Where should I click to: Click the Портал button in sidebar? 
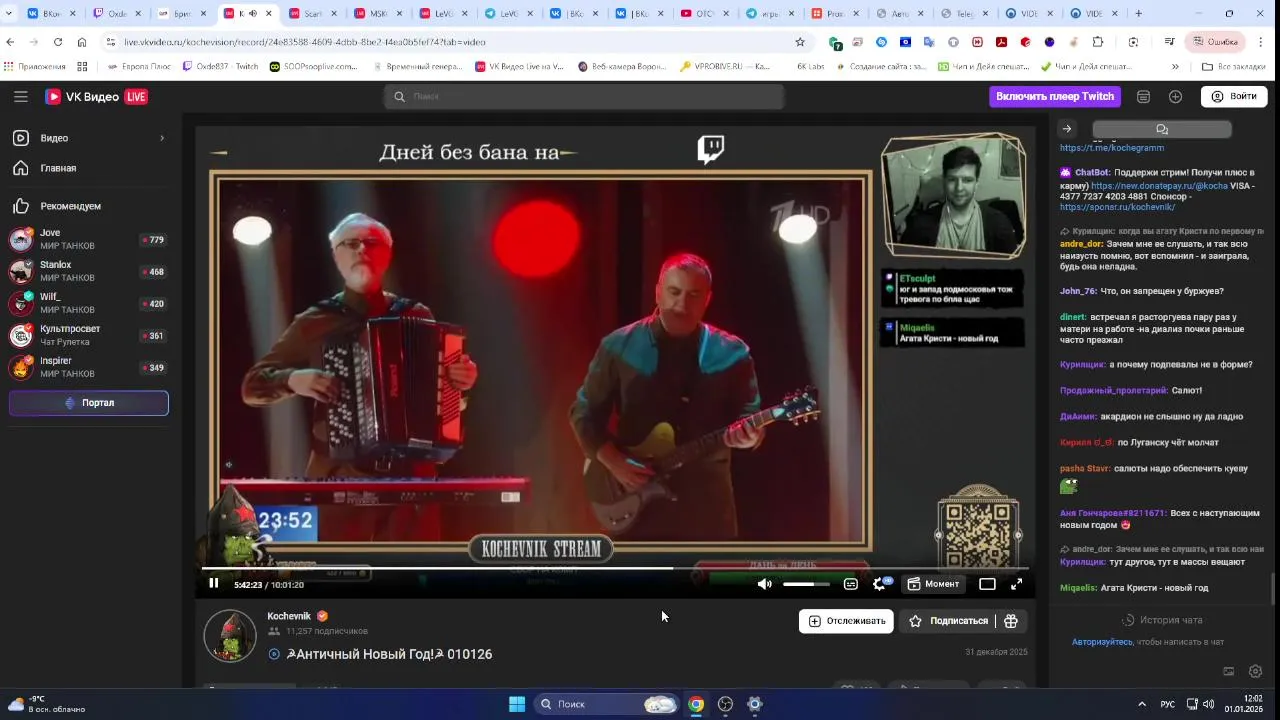(x=89, y=403)
